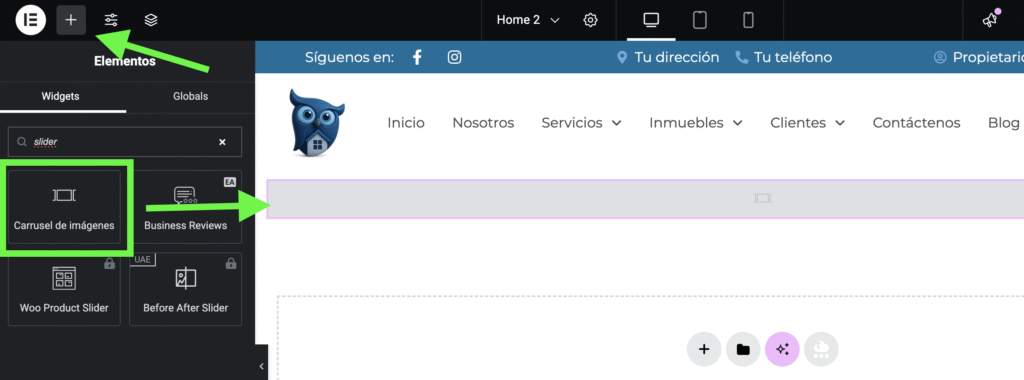Click lock icon on Woo Product Slider
The height and width of the screenshot is (380, 1024).
point(110,264)
